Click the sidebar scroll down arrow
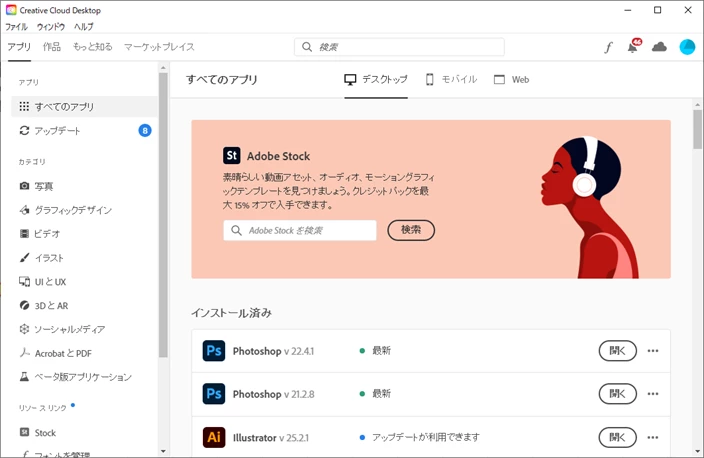The width and height of the screenshot is (704, 458). [x=163, y=451]
